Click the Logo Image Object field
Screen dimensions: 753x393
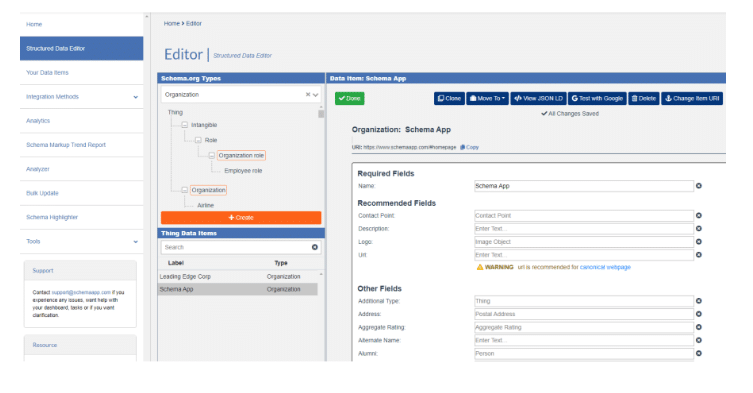584,242
